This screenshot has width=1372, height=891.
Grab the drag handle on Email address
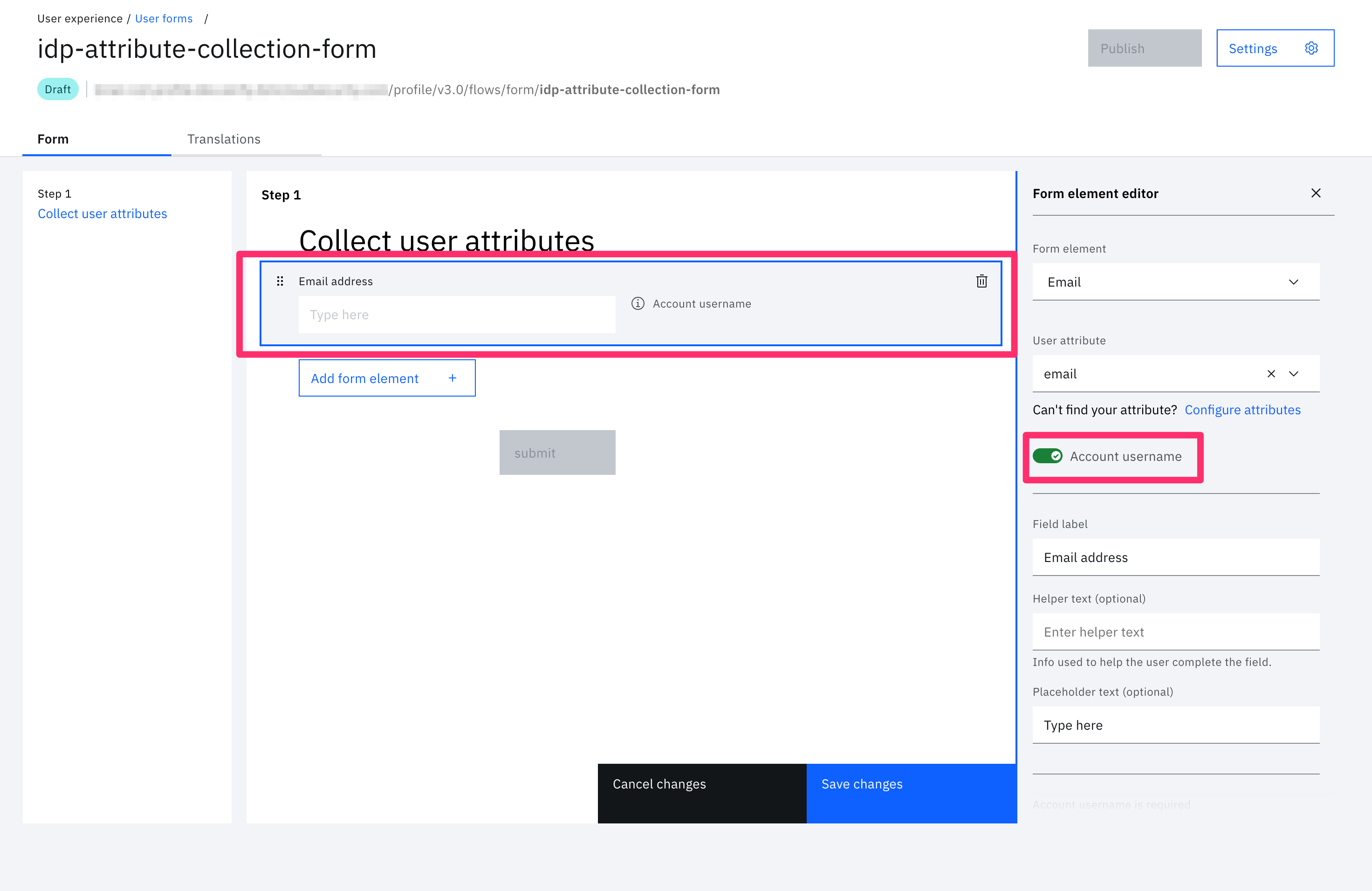(x=280, y=281)
